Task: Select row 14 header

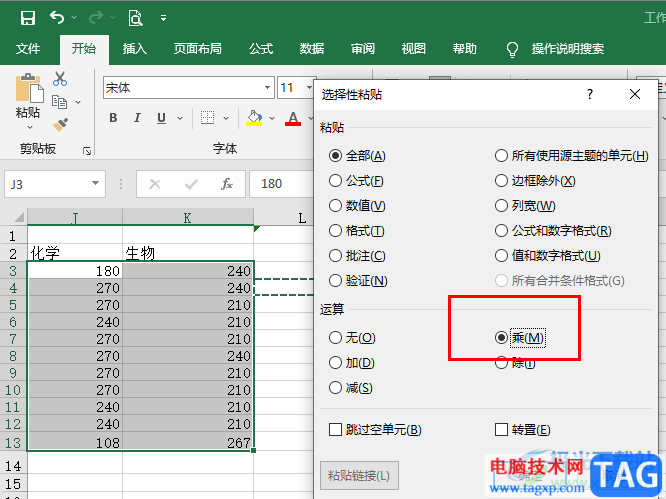Action: [x=13, y=466]
